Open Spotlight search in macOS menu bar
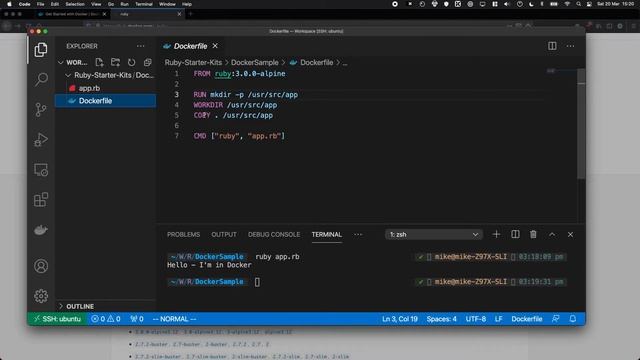The height and width of the screenshot is (360, 640). pos(578,4)
